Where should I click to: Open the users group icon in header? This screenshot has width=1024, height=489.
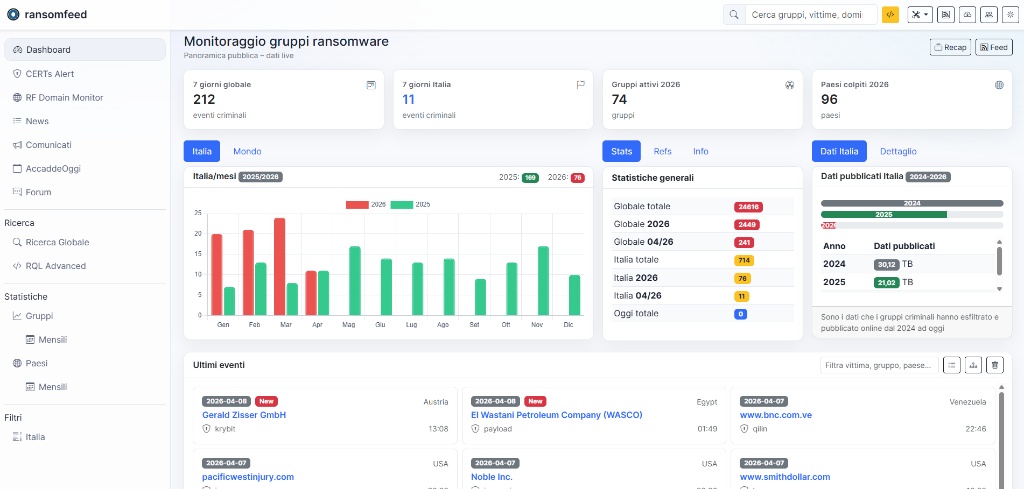coord(988,15)
